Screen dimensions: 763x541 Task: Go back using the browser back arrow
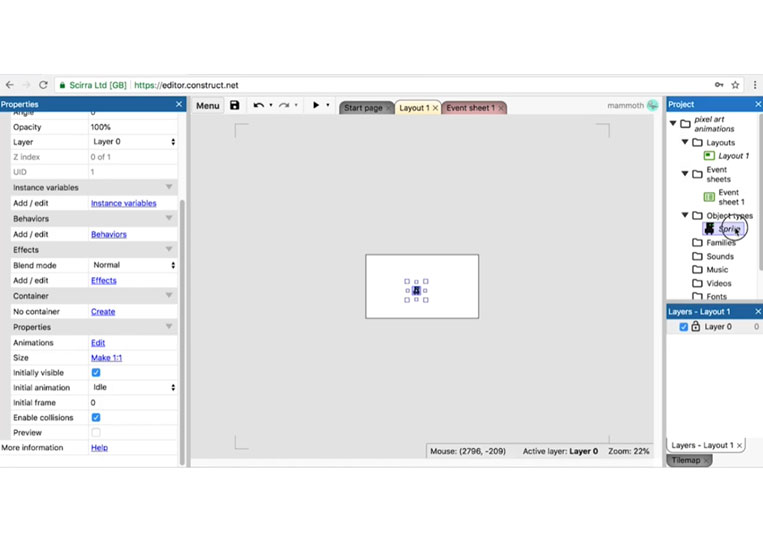coord(10,85)
